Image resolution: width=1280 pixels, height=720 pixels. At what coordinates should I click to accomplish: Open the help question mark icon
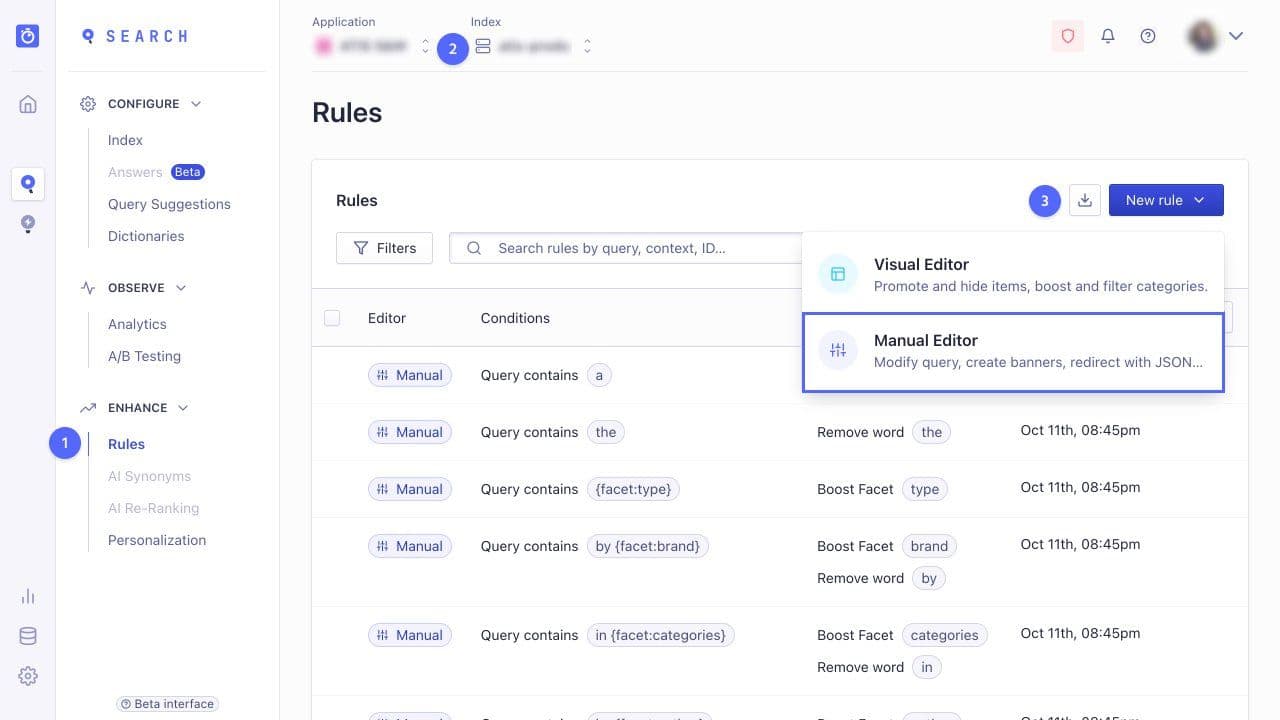[1148, 36]
